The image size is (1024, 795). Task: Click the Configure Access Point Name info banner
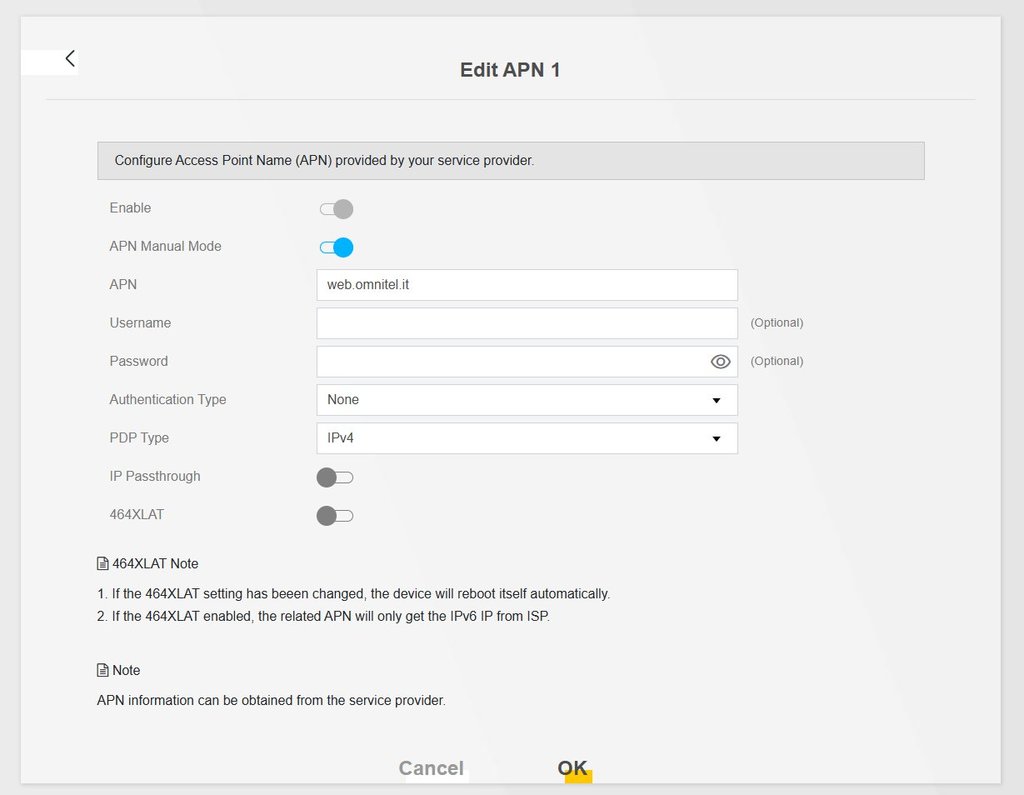(510, 160)
